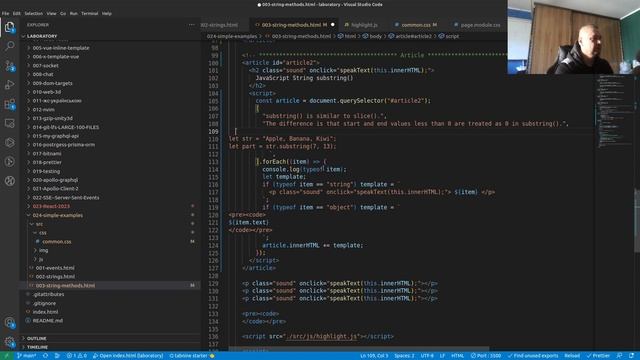Click the Ln 109, Col 3 cursor position
The image size is (640, 360).
point(374,356)
